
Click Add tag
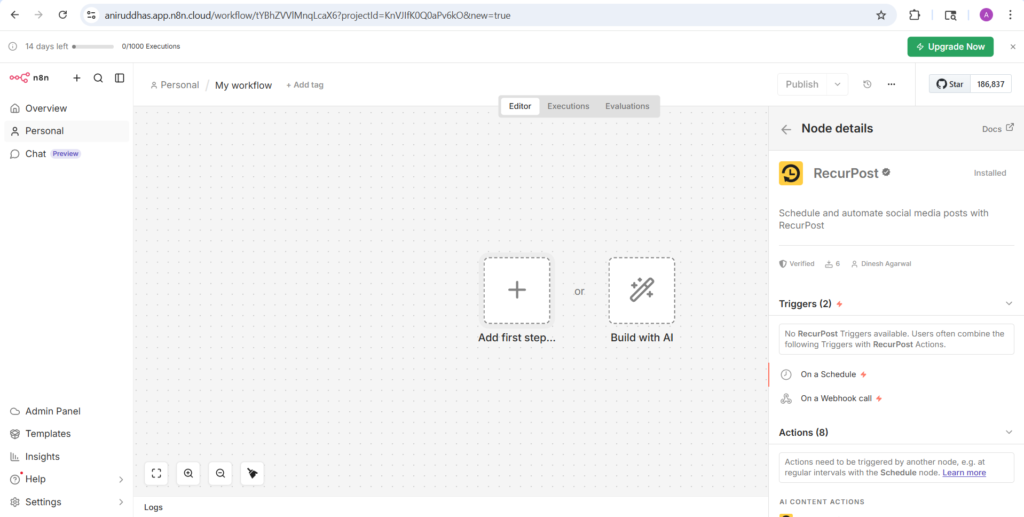[x=304, y=85]
